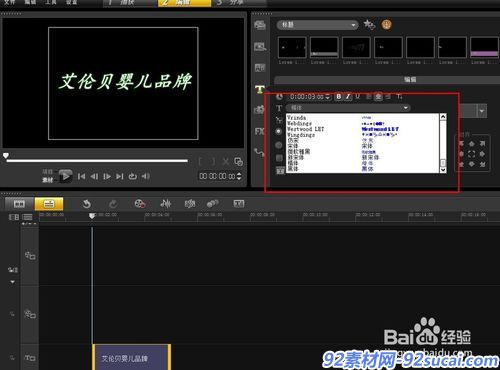The width and height of the screenshot is (500, 370).
Task: Choose 新宋体 in the font list
Action: (x=363, y=157)
